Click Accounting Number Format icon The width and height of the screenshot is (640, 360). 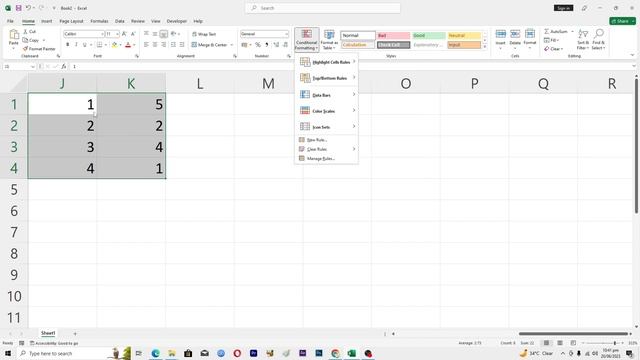(x=244, y=44)
